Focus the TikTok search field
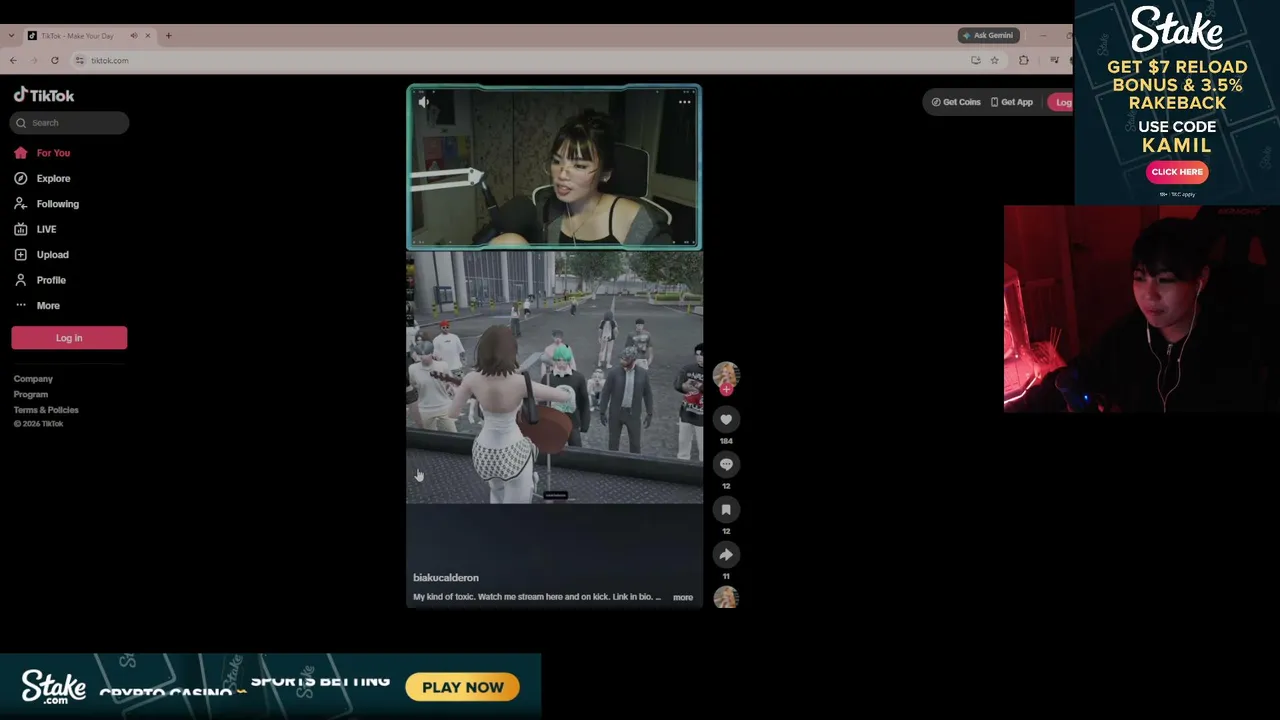 (70, 123)
